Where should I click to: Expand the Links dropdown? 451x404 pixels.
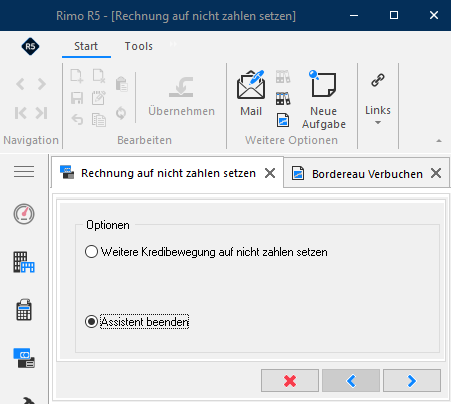[x=378, y=99]
